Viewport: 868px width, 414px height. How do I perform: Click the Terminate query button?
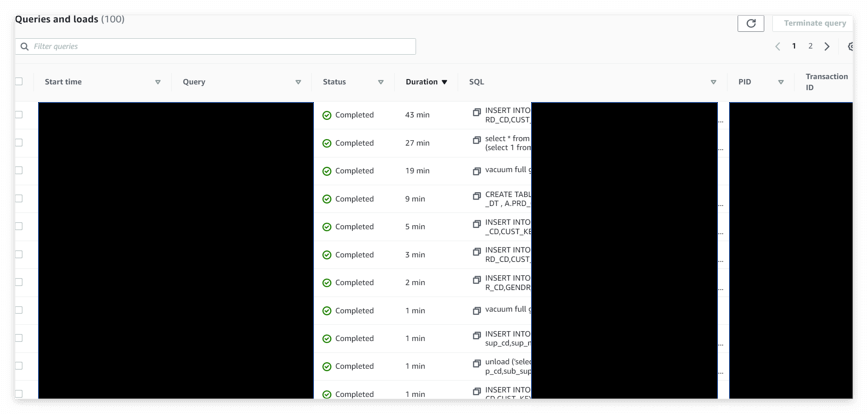813,23
